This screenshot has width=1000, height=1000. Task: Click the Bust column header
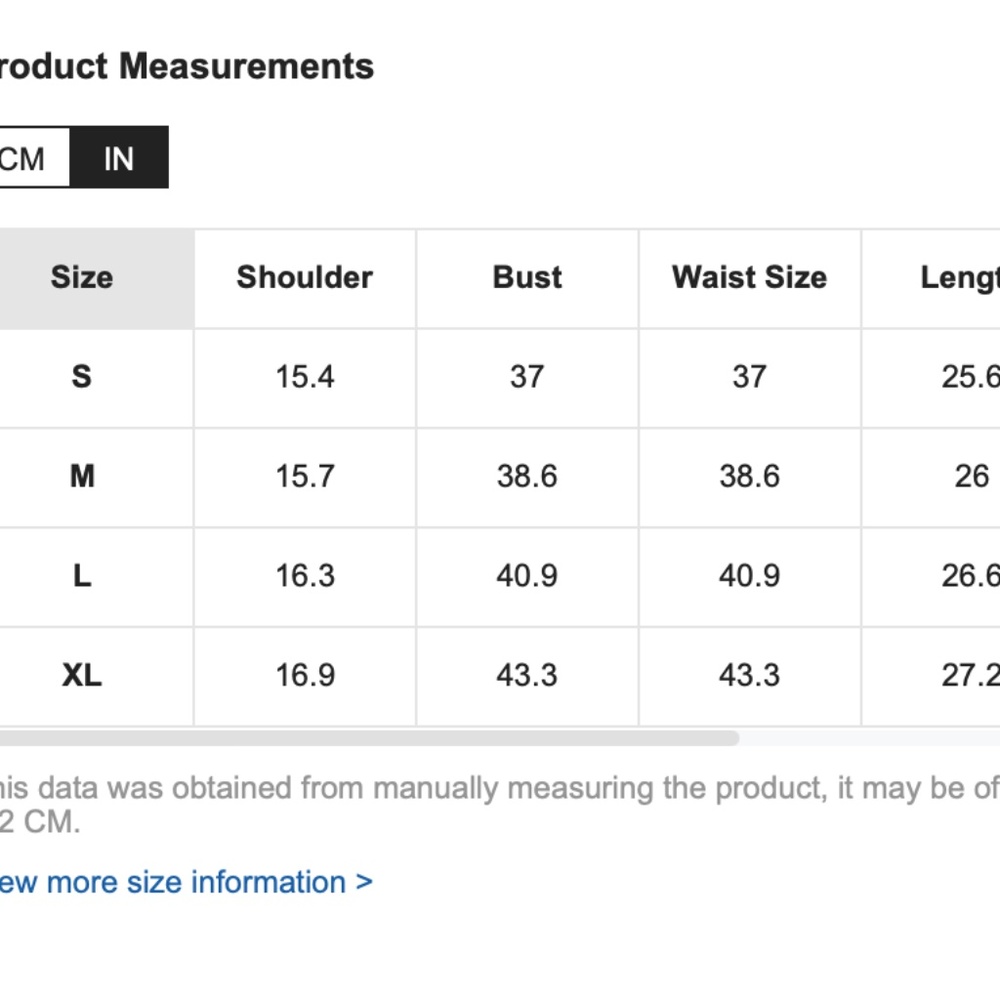527,277
